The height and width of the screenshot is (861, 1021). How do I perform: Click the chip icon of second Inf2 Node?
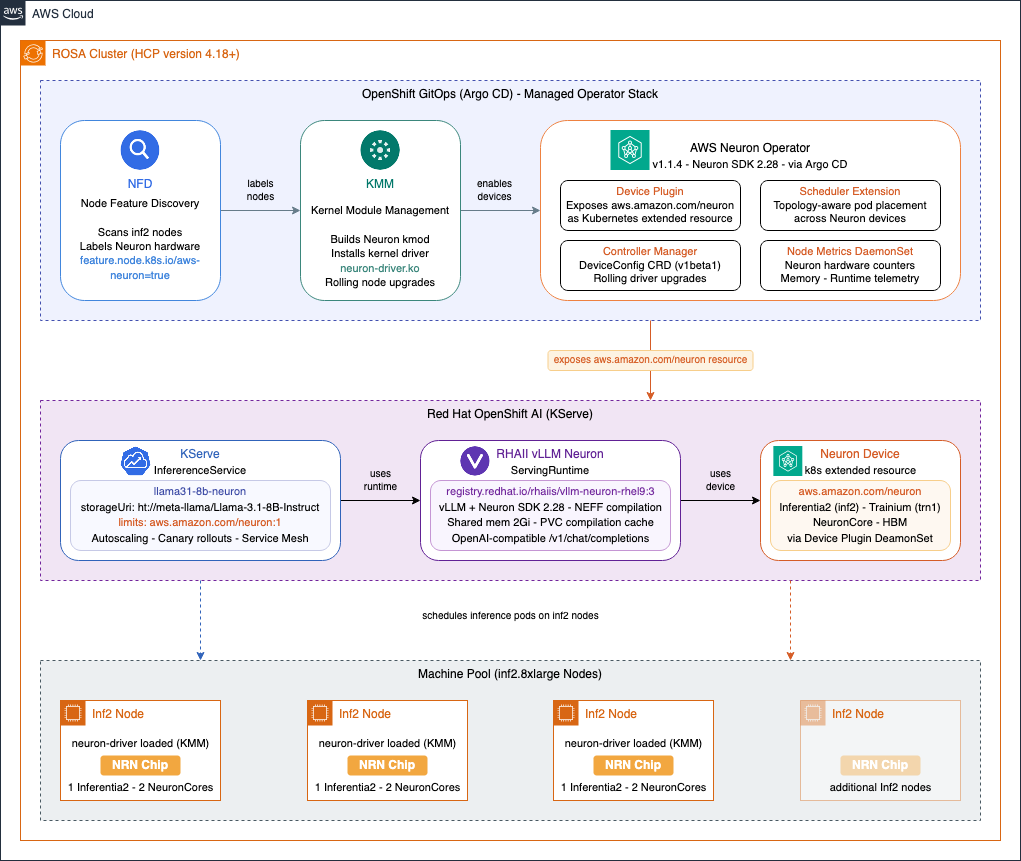click(320, 713)
